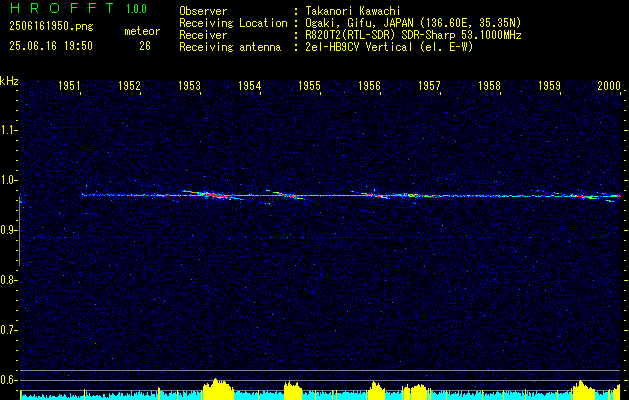
Task: Click the meteor echo trace near 1956
Action: [x=374, y=195]
